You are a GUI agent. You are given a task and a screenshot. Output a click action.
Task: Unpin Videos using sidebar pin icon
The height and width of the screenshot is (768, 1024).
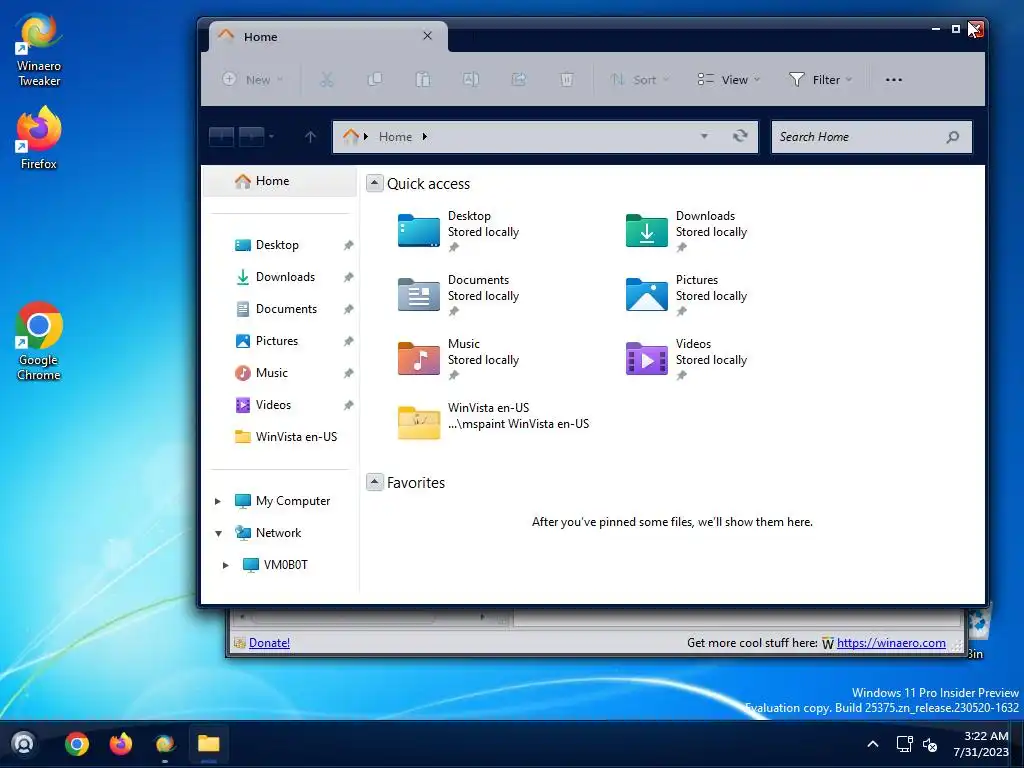coord(349,405)
